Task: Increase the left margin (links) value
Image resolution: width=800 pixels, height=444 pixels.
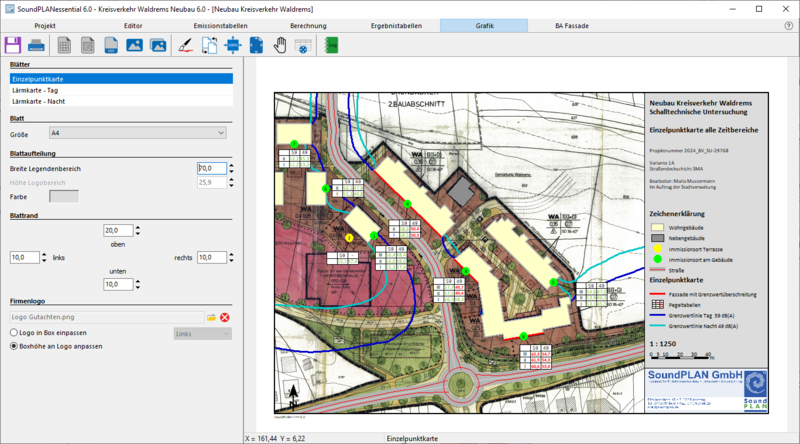Action: click(44, 255)
